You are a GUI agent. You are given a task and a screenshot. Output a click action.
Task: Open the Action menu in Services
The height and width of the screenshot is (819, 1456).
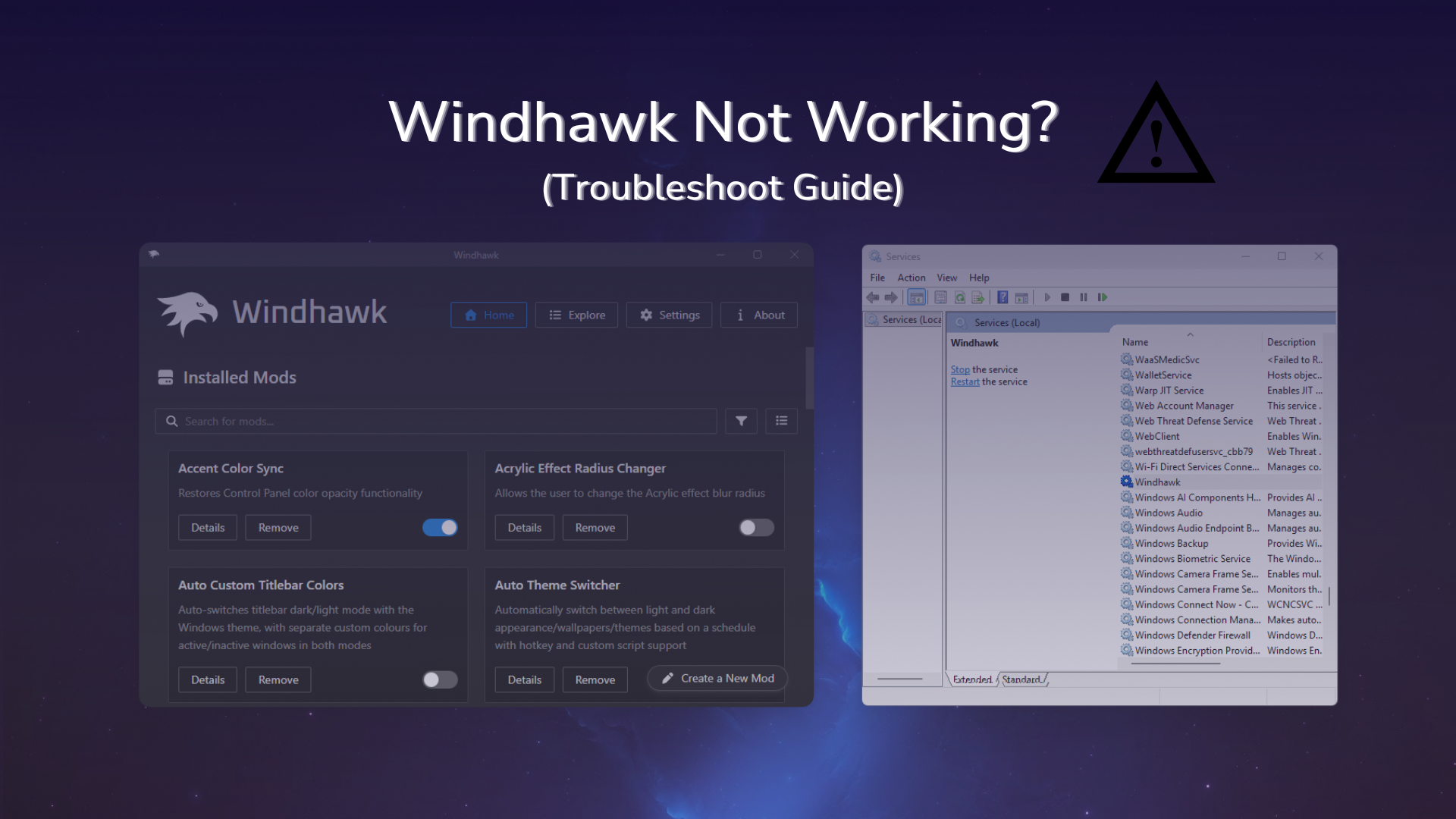pos(912,278)
